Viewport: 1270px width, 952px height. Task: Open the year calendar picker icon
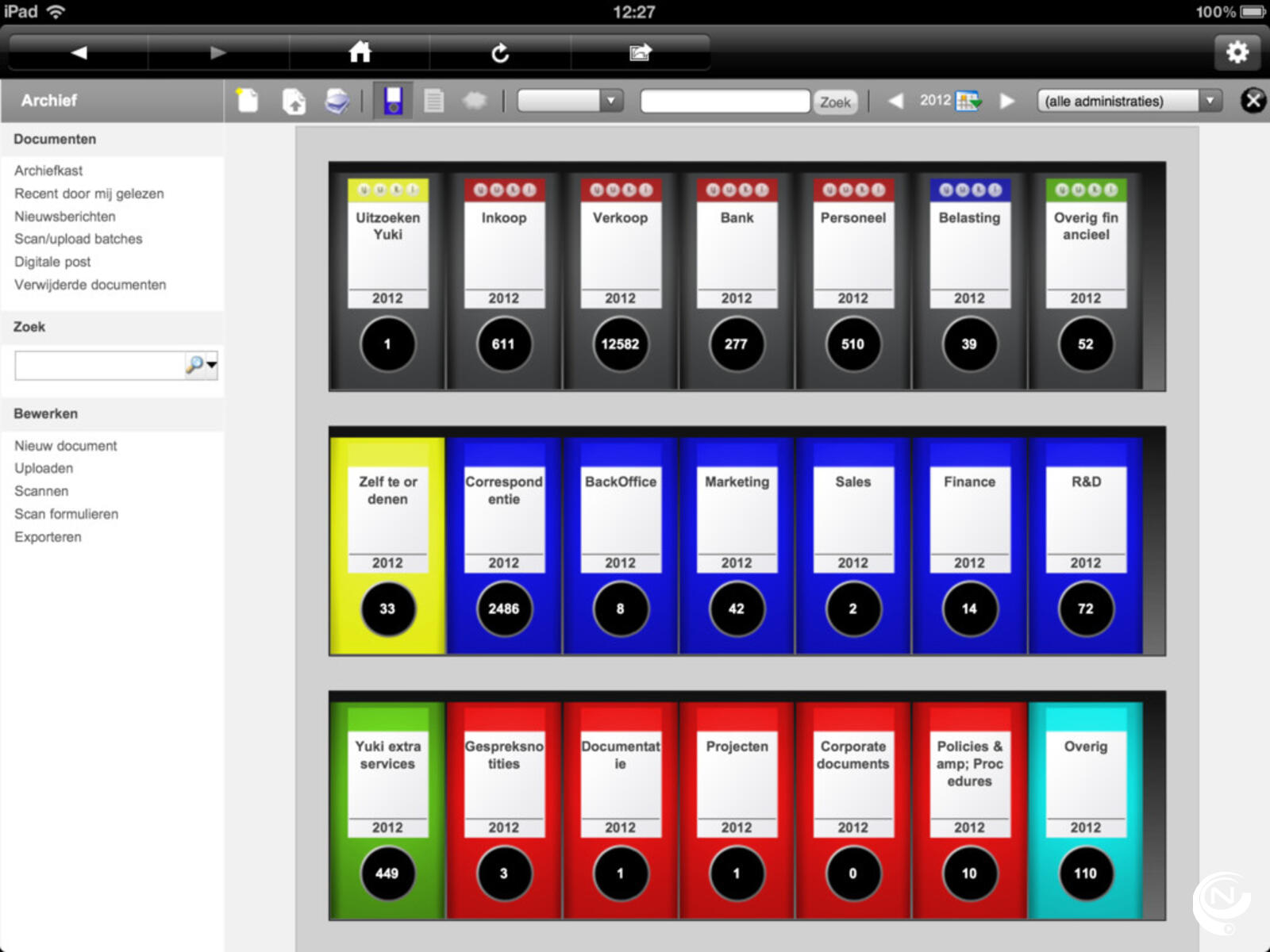[x=968, y=101]
